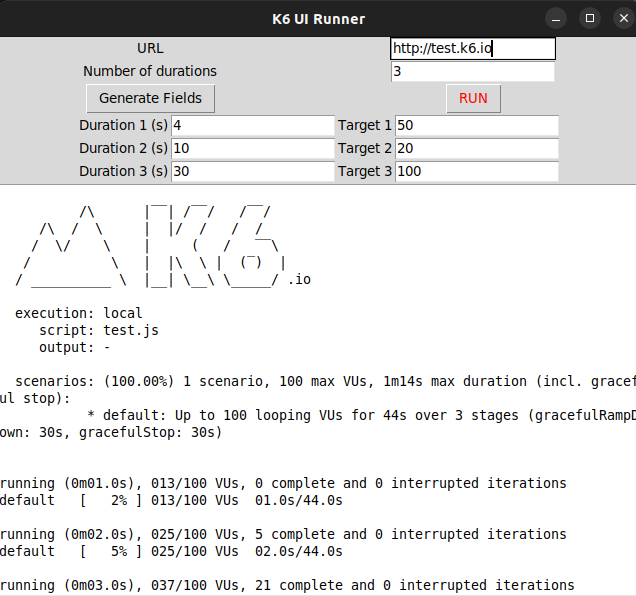The image size is (636, 596).
Task: Click the Target 3 field containing 100
Action: (x=476, y=171)
